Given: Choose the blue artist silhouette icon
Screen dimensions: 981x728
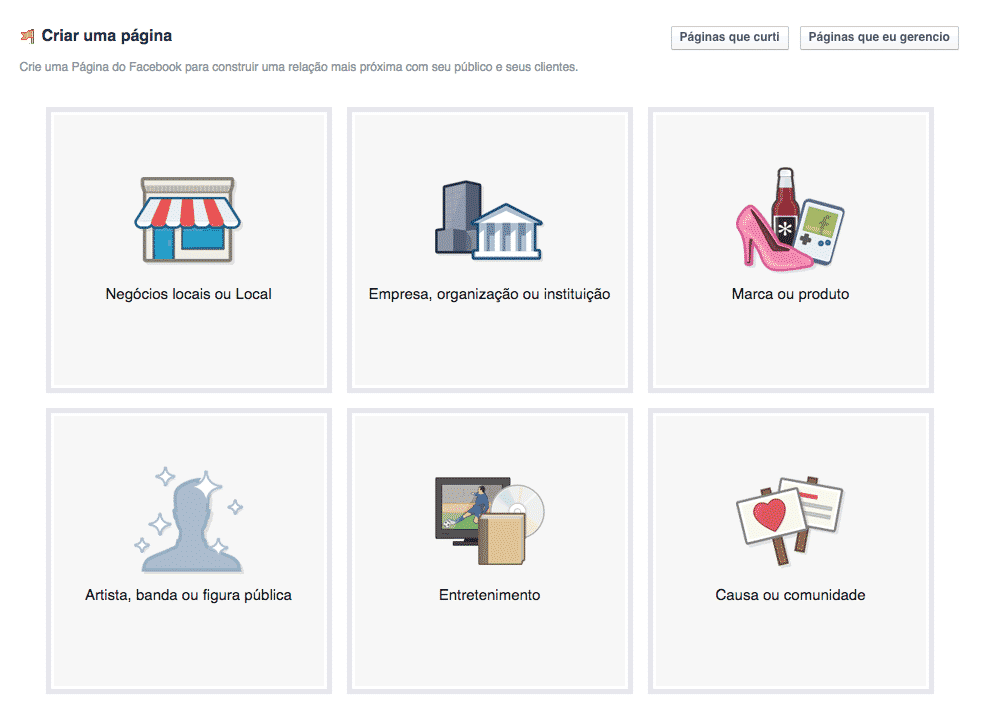Looking at the screenshot, I should [189, 522].
